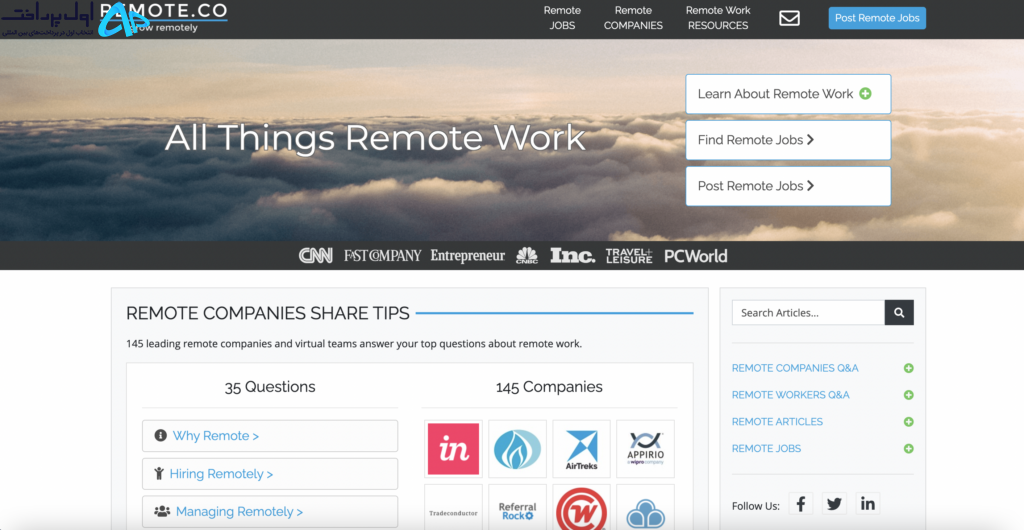The image size is (1024, 530).
Task: Open the Appirio company logo
Action: tap(645, 449)
